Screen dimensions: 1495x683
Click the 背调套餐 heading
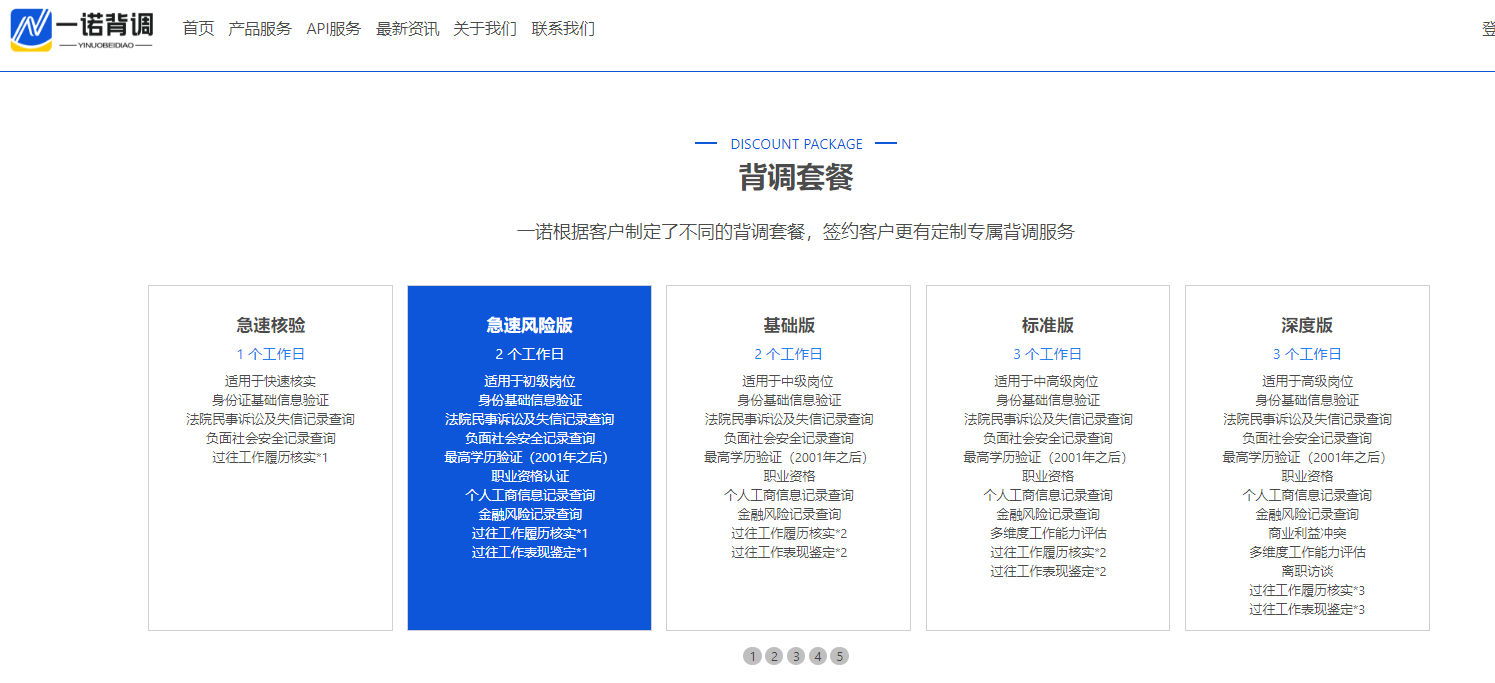796,178
